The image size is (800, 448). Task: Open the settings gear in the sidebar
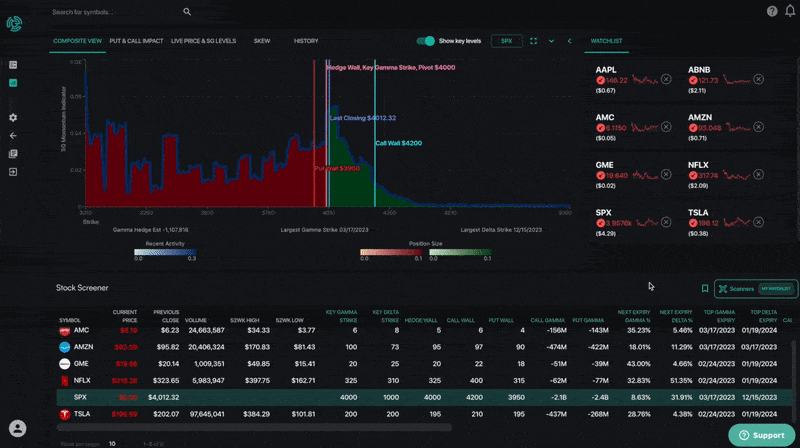(13, 117)
